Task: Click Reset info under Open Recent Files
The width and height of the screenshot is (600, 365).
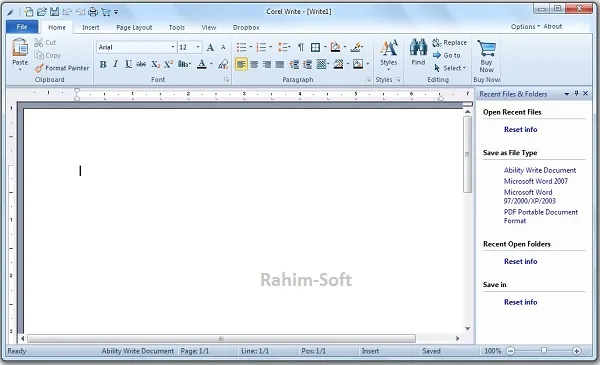Action: tap(520, 129)
